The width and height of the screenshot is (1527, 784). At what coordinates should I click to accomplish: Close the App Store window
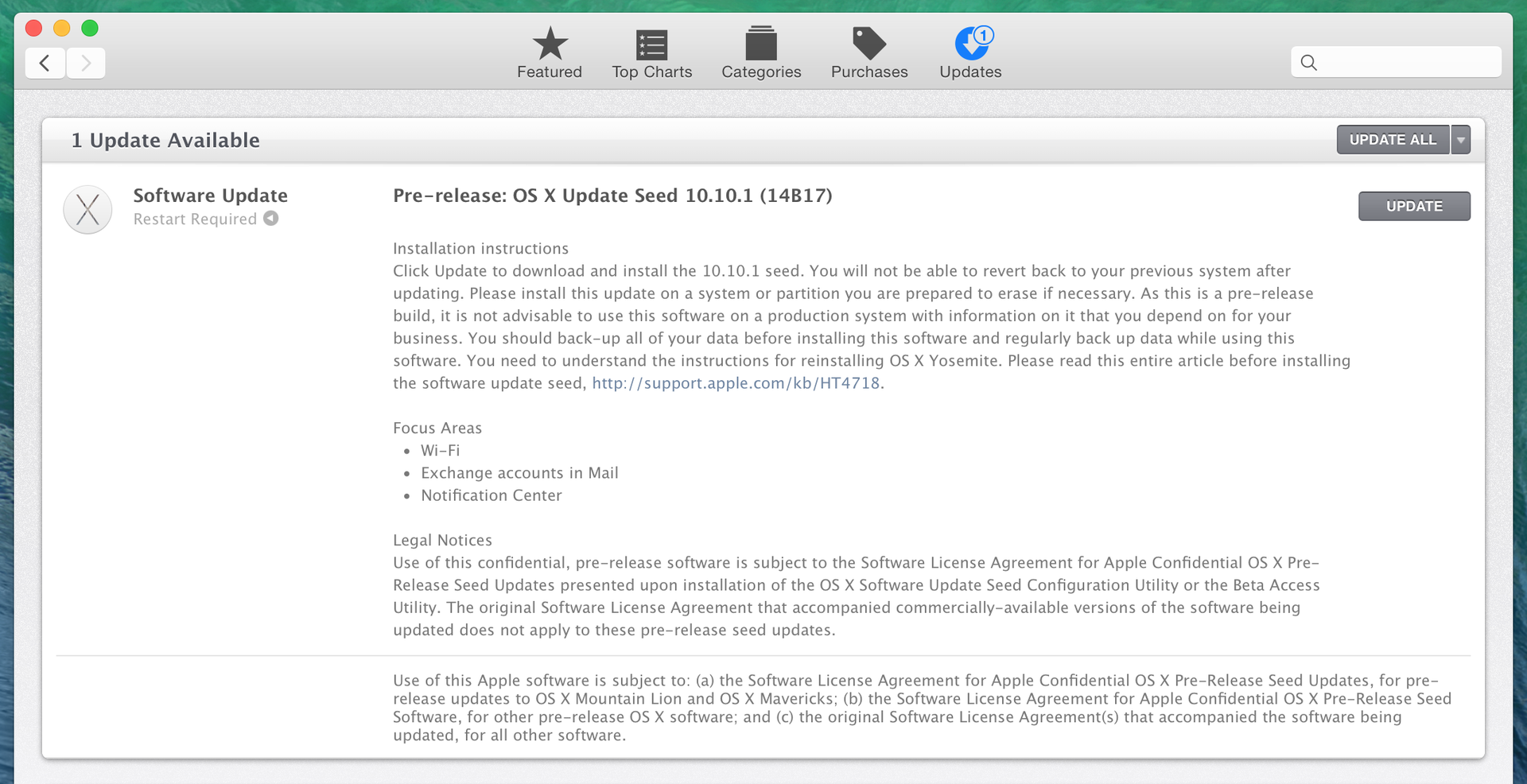pos(33,29)
